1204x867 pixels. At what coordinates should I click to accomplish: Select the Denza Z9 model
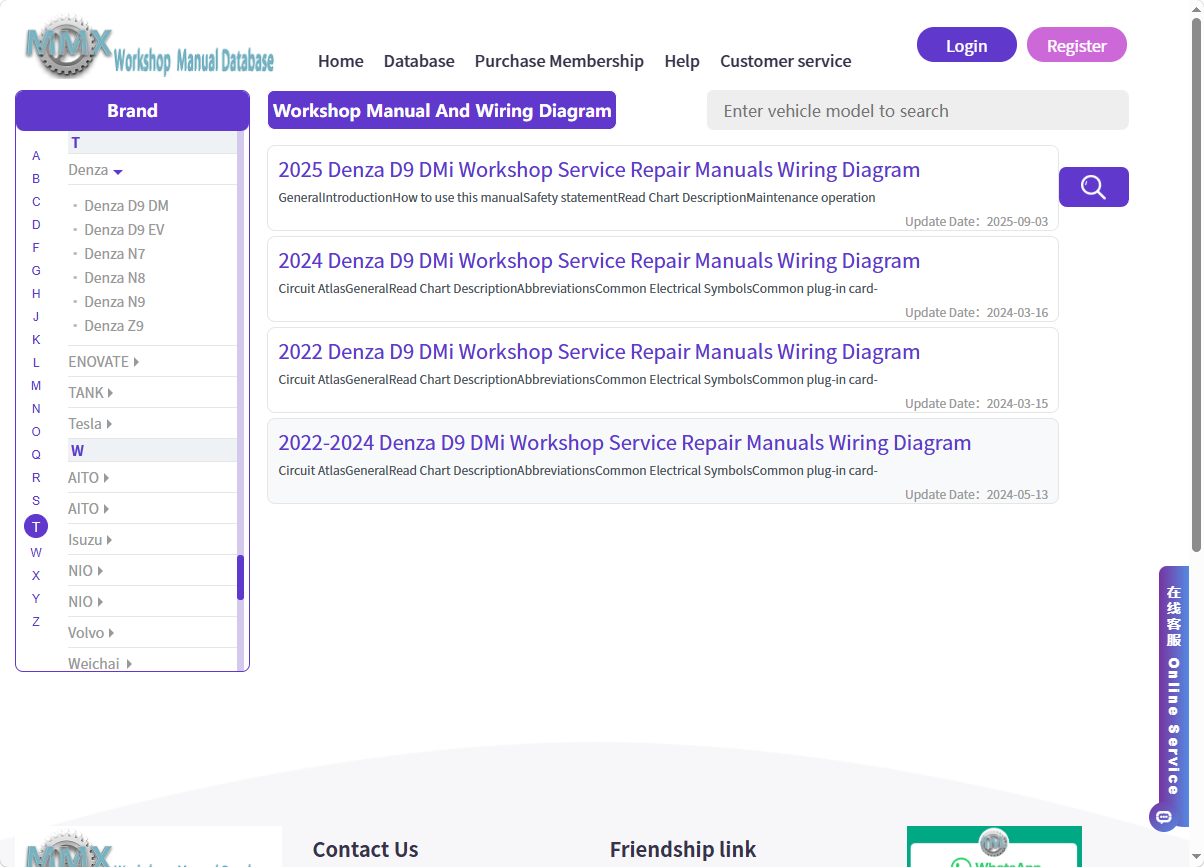click(x=114, y=326)
